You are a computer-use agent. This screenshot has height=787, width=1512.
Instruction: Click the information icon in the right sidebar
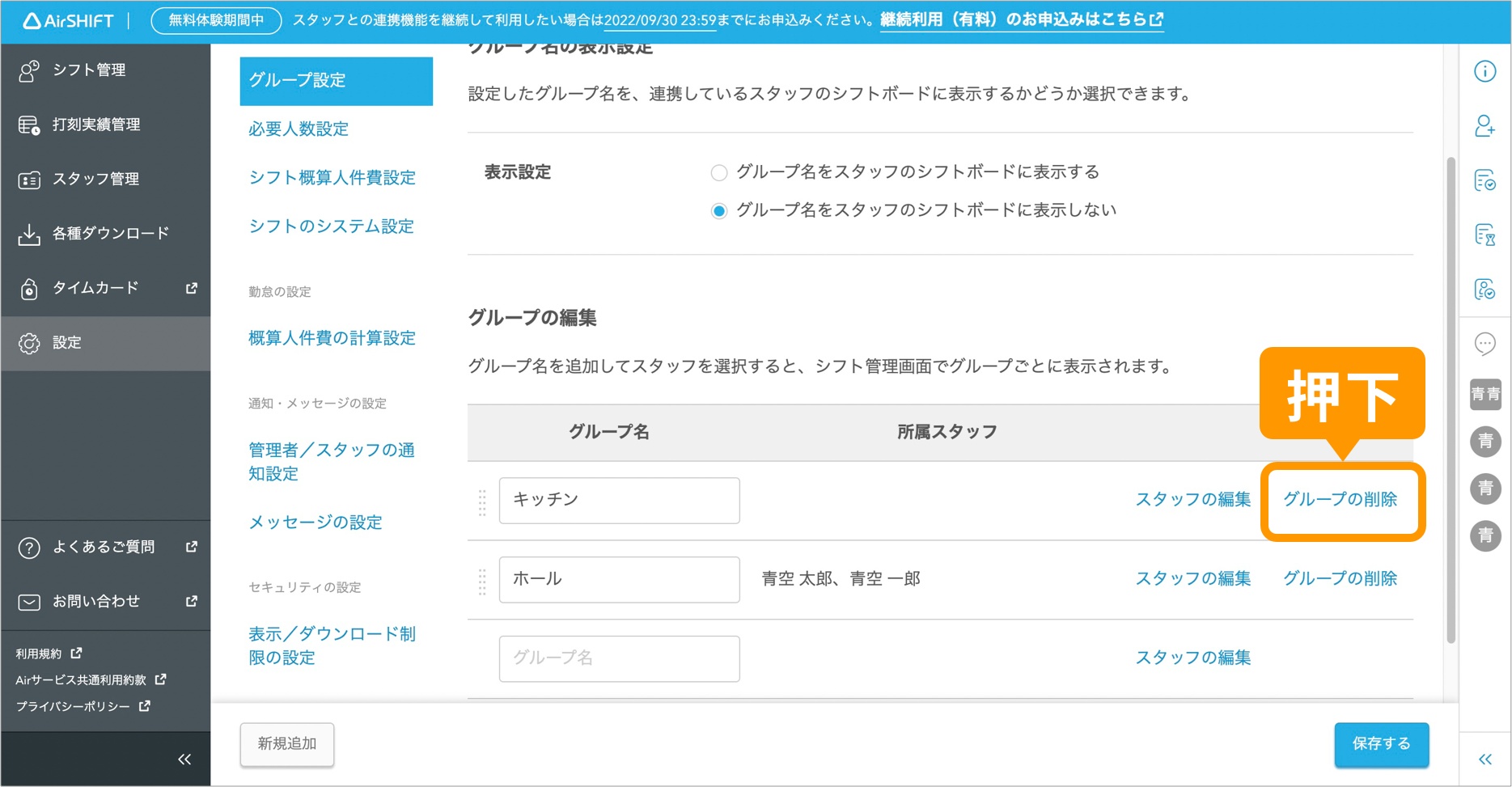pyautogui.click(x=1485, y=71)
